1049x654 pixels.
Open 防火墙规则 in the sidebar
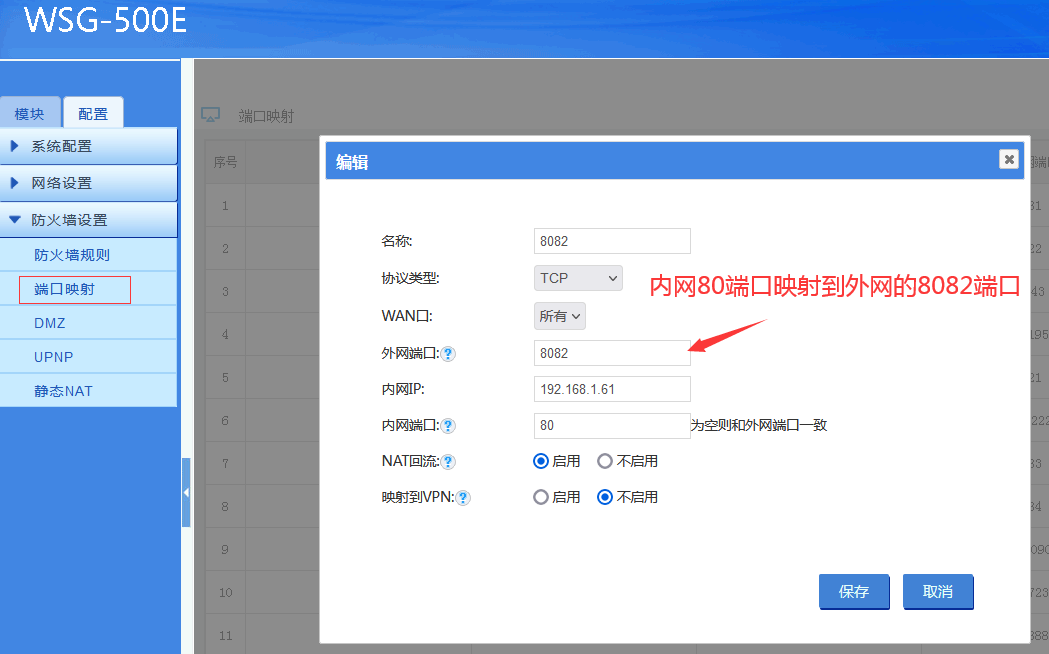point(72,255)
